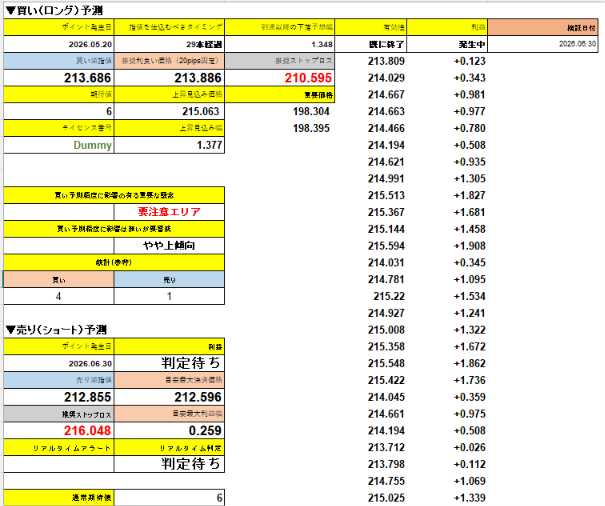Select the やや上傾向 cell
The image size is (605, 506).
[169, 245]
